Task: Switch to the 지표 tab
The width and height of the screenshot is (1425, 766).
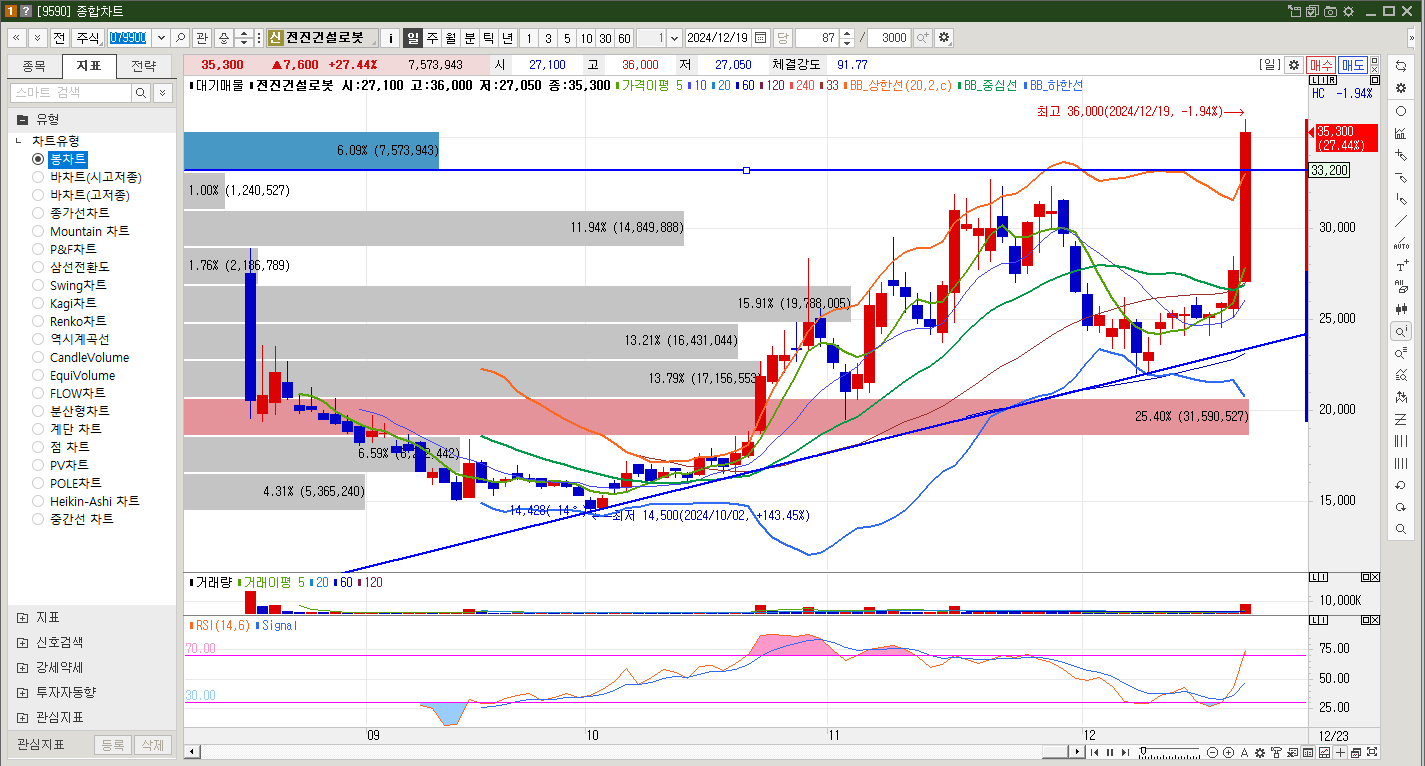Action: pyautogui.click(x=89, y=66)
